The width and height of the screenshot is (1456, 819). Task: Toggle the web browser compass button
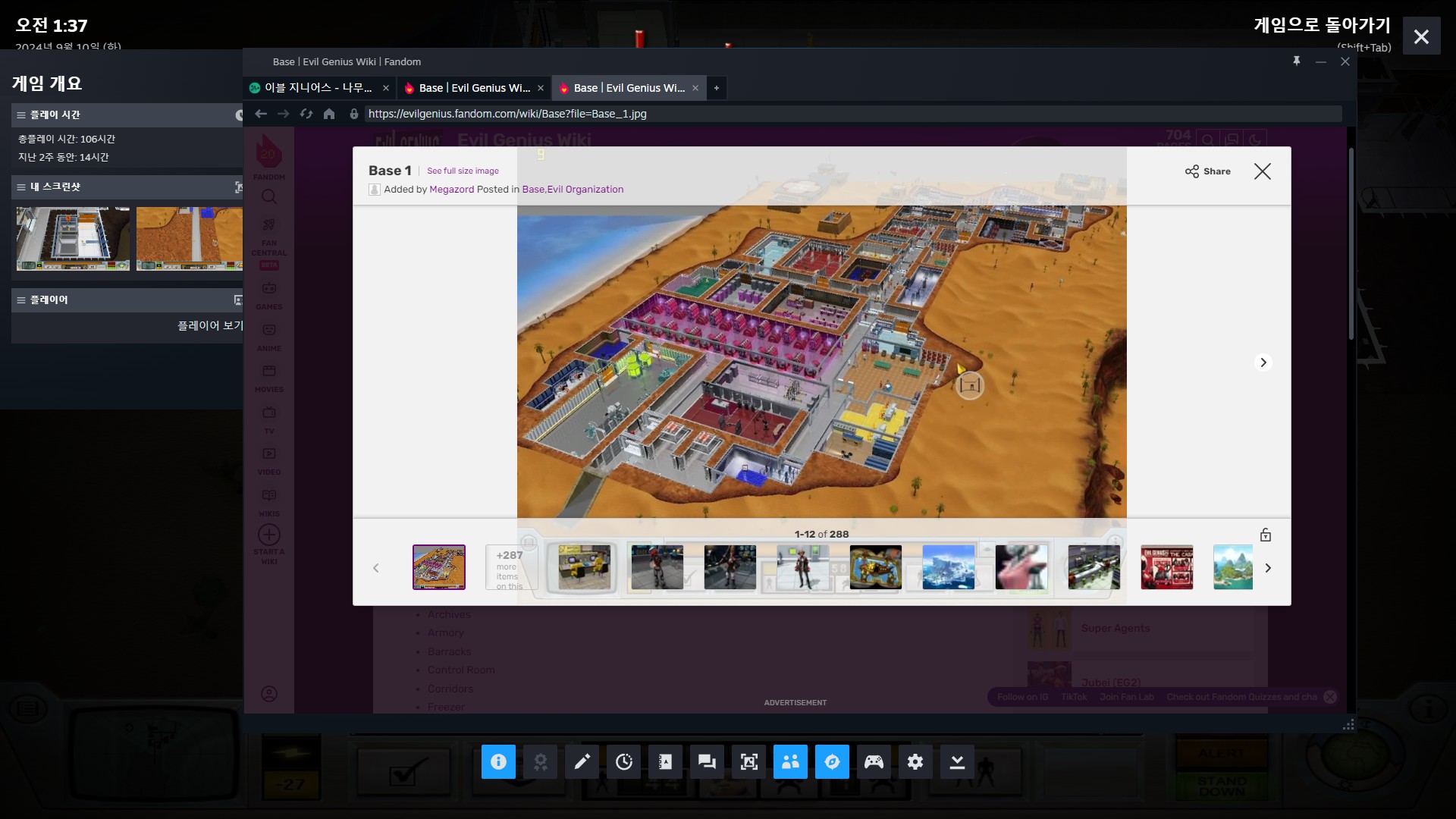(832, 761)
